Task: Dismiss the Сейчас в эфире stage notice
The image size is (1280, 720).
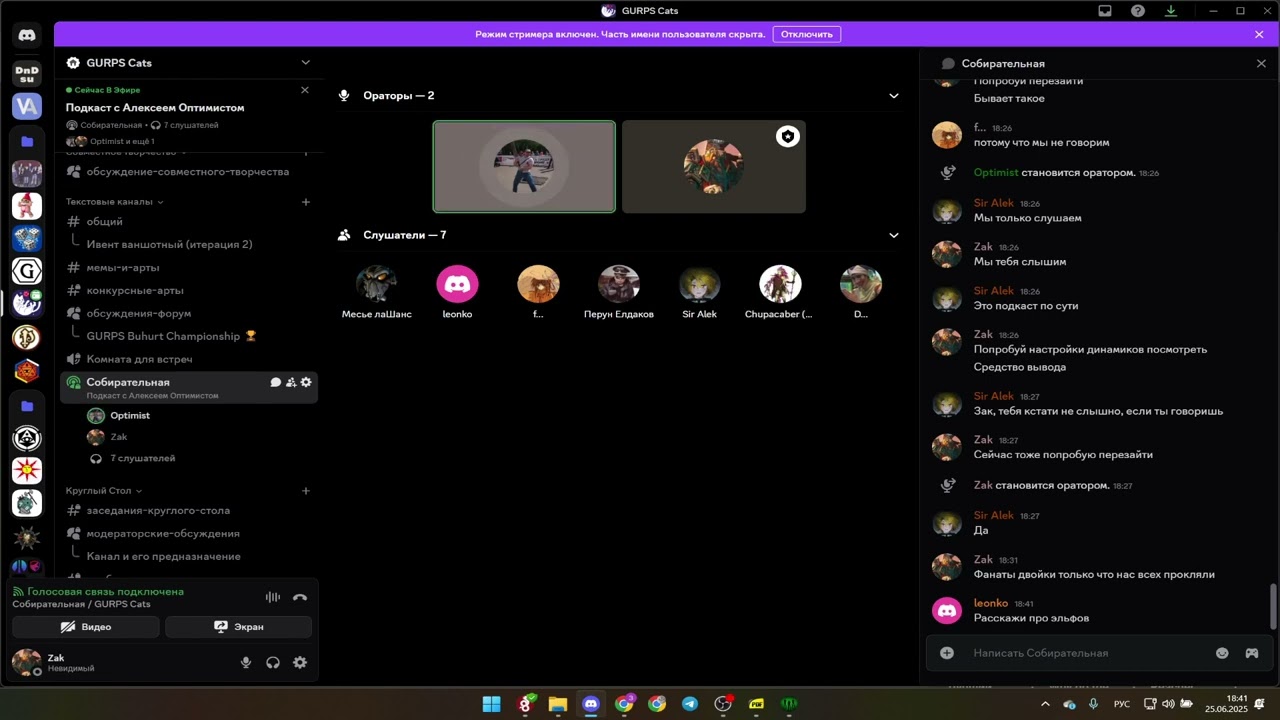Action: 305,90
